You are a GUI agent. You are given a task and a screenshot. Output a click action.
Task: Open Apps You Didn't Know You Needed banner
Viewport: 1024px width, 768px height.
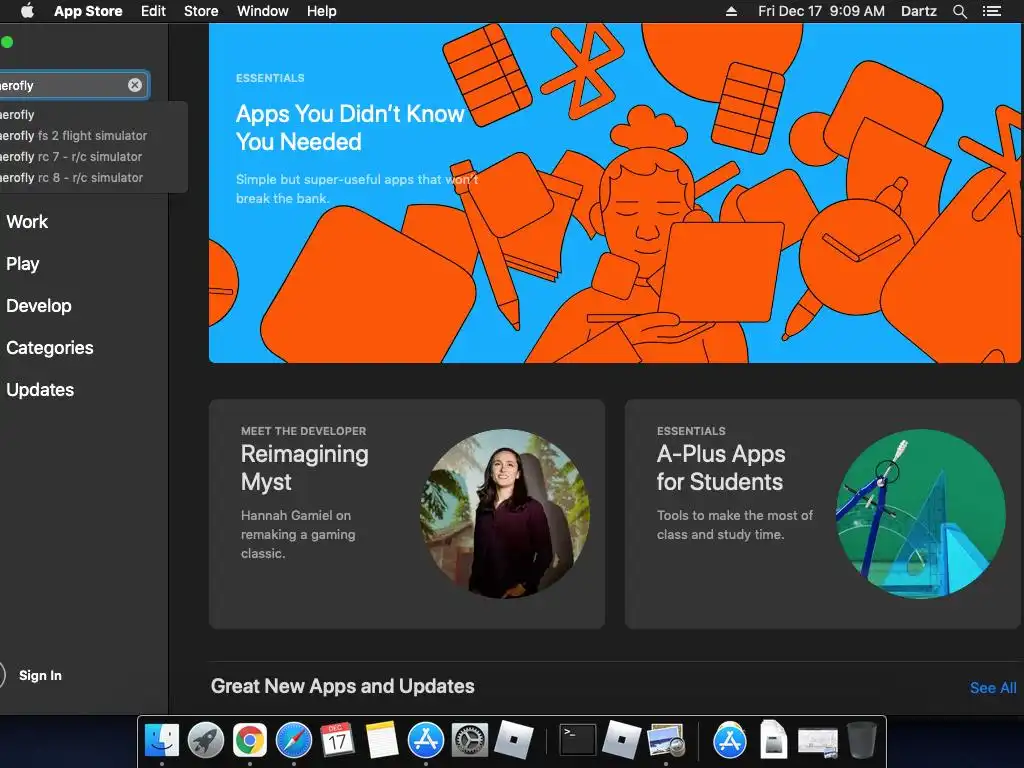tap(615, 193)
